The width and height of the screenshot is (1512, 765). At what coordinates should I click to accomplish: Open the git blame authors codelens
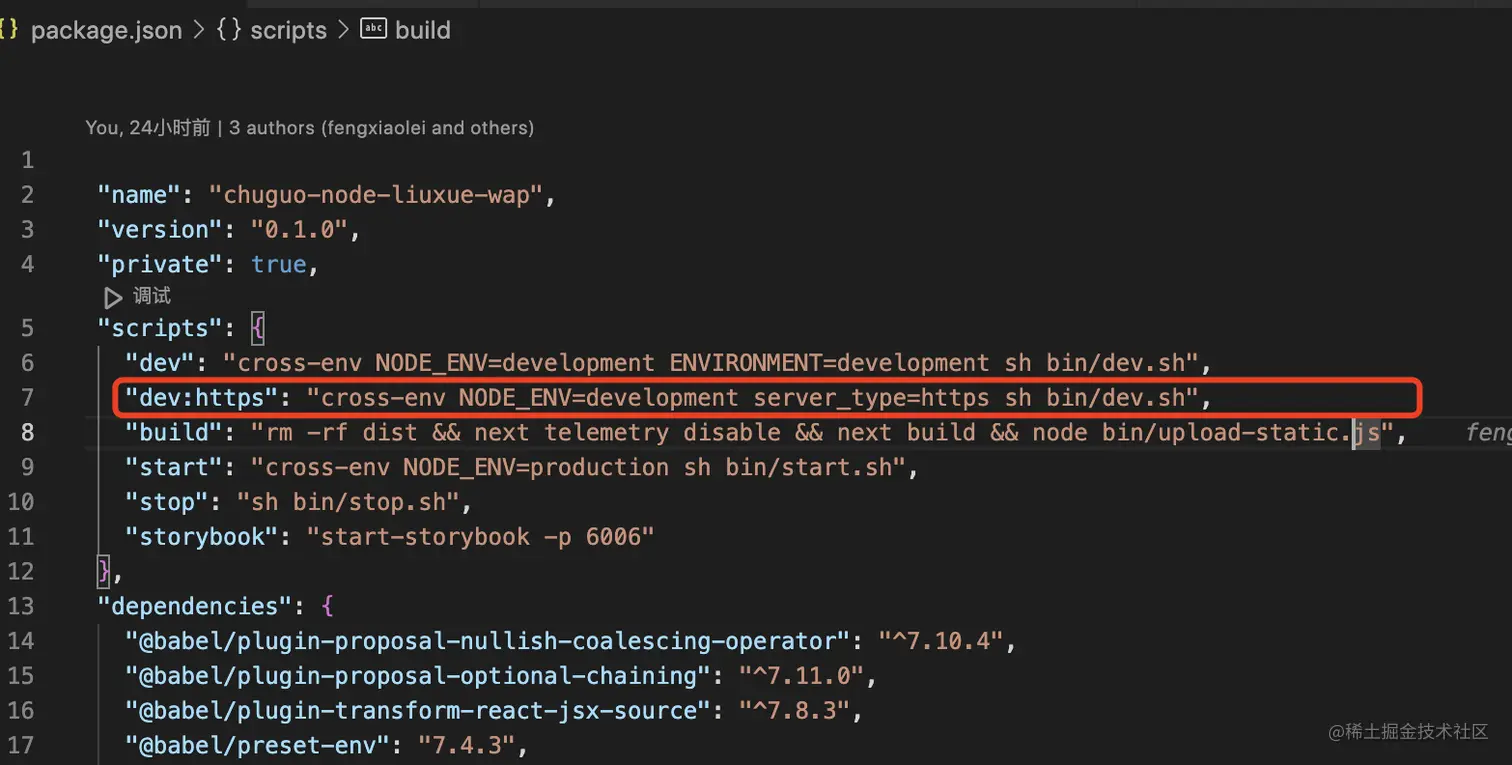(310, 127)
